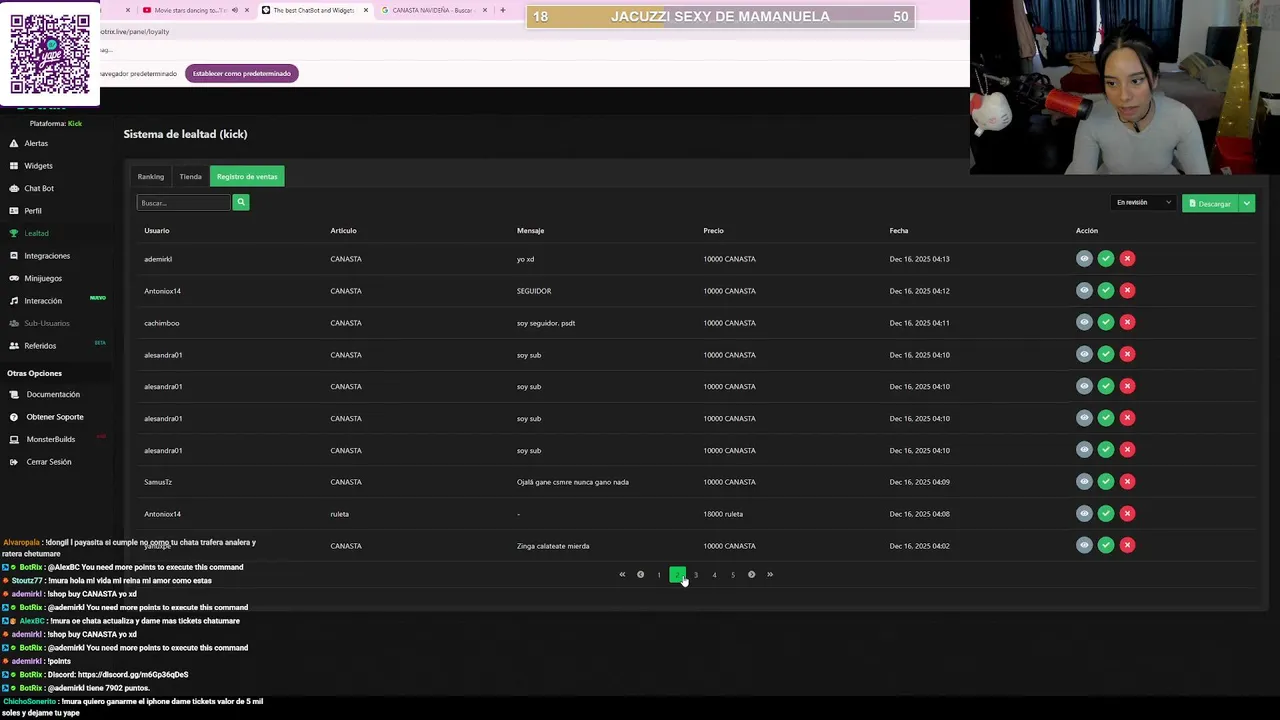Image resolution: width=1280 pixels, height=720 pixels.
Task: Click the browser address bar URL
Action: pyautogui.click(x=135, y=31)
